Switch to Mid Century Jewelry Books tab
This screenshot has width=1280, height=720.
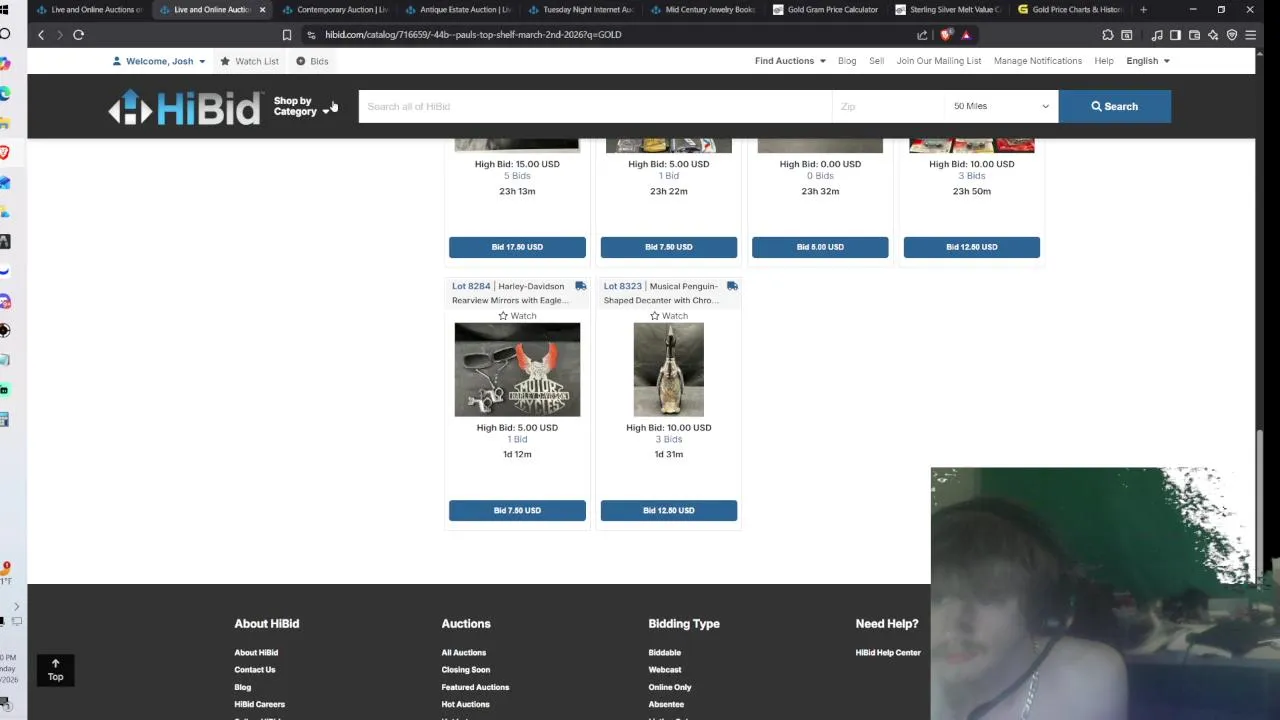703,9
